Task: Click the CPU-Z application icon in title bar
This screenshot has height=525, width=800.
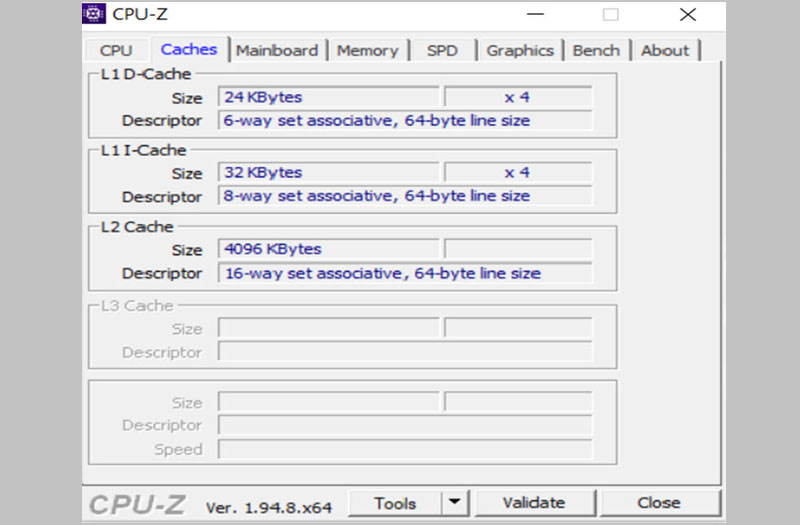Action: point(94,14)
